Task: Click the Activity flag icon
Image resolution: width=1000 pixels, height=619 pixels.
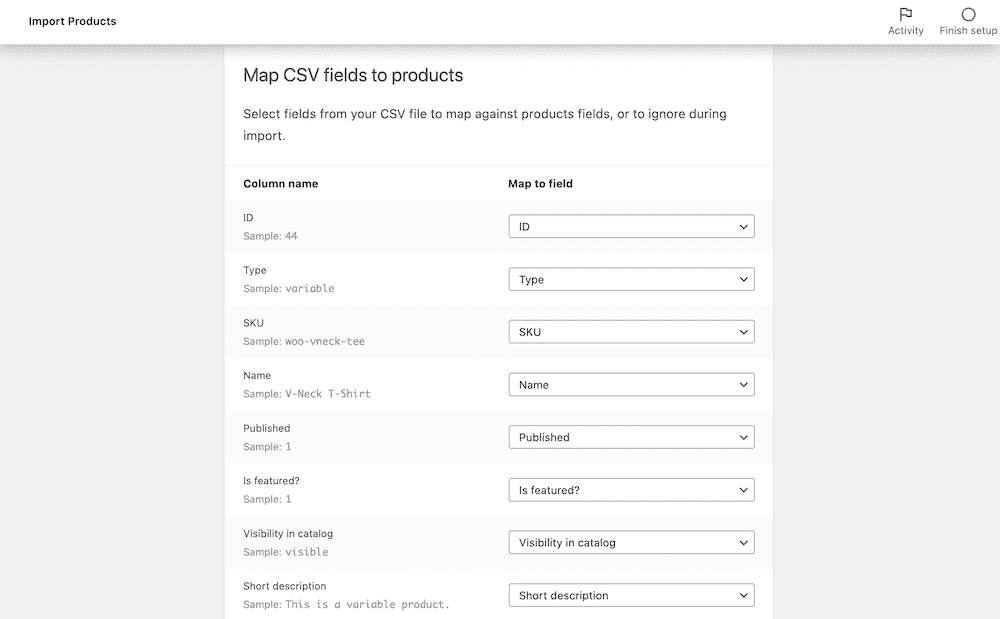Action: (x=905, y=14)
